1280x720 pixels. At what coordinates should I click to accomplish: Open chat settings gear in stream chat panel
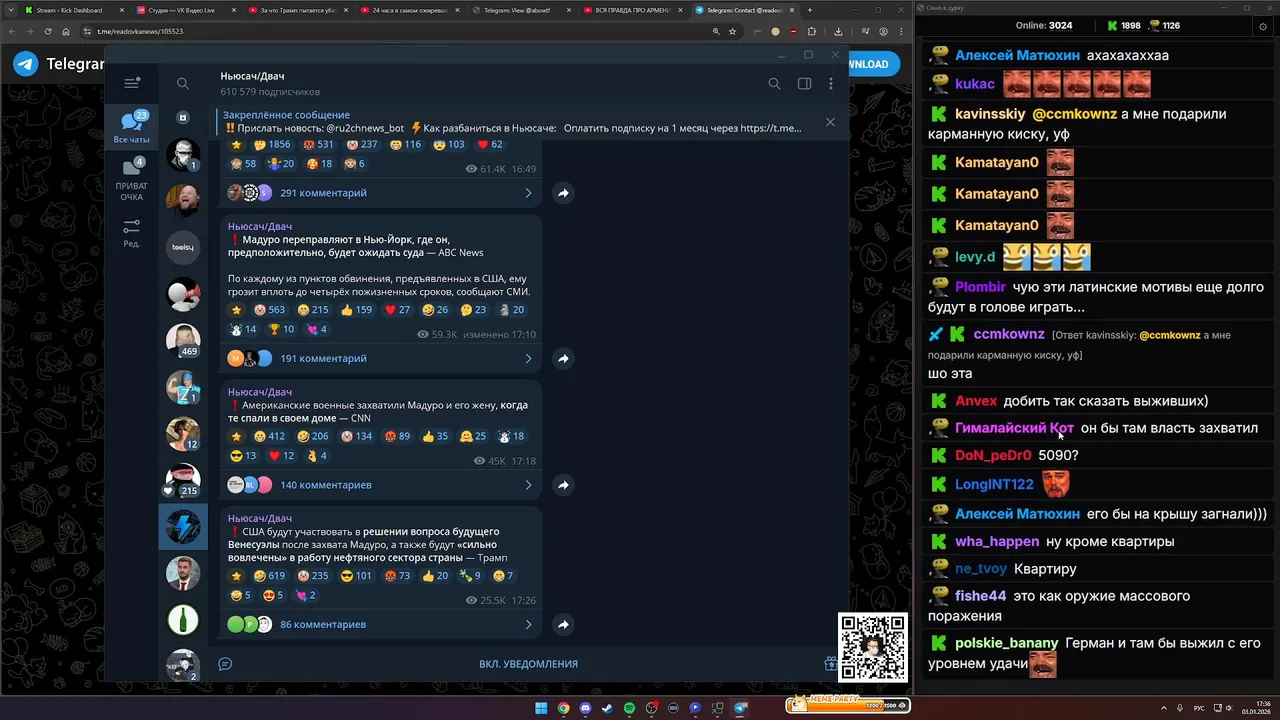[1263, 26]
